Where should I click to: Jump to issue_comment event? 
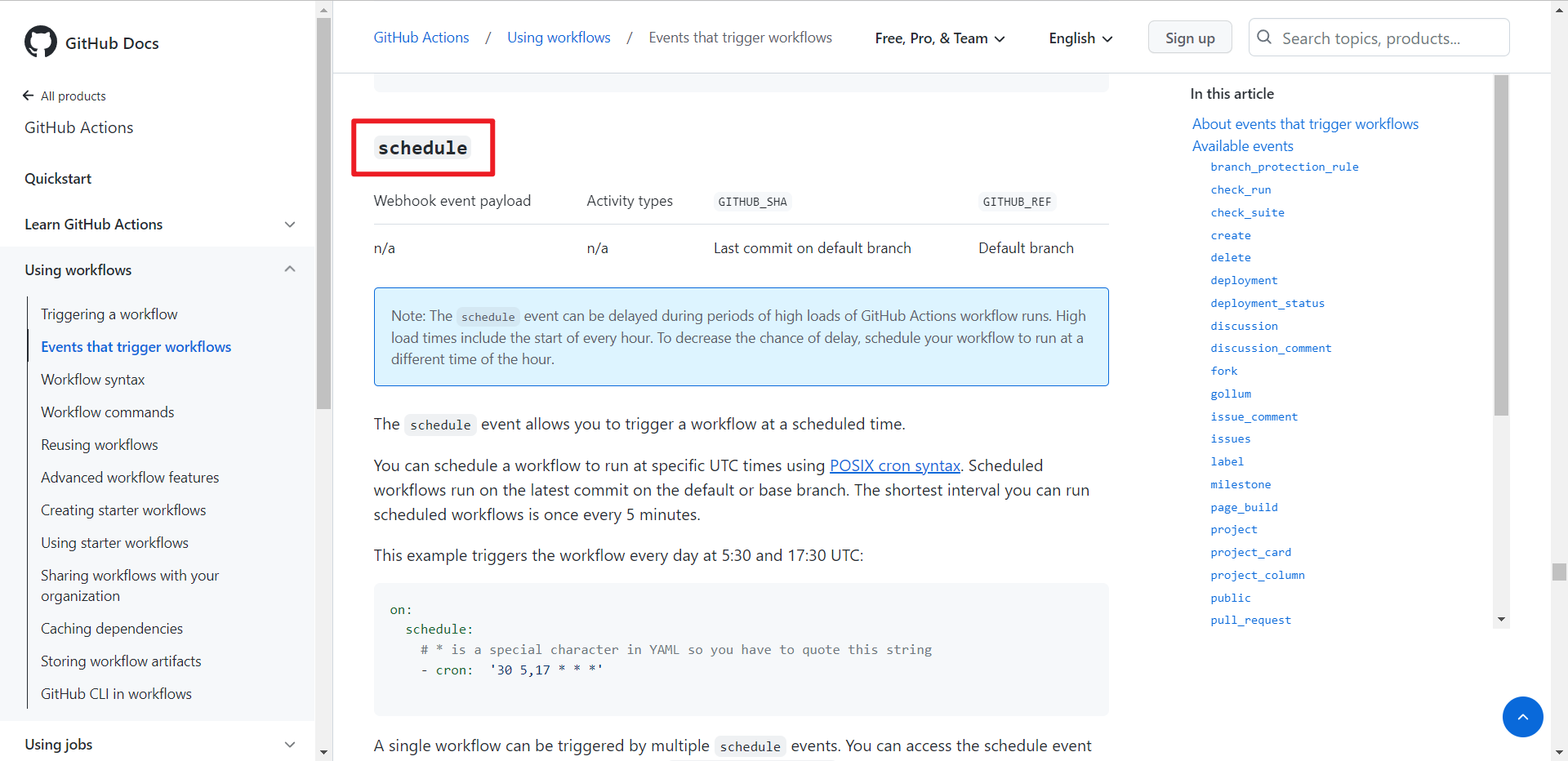[1254, 416]
